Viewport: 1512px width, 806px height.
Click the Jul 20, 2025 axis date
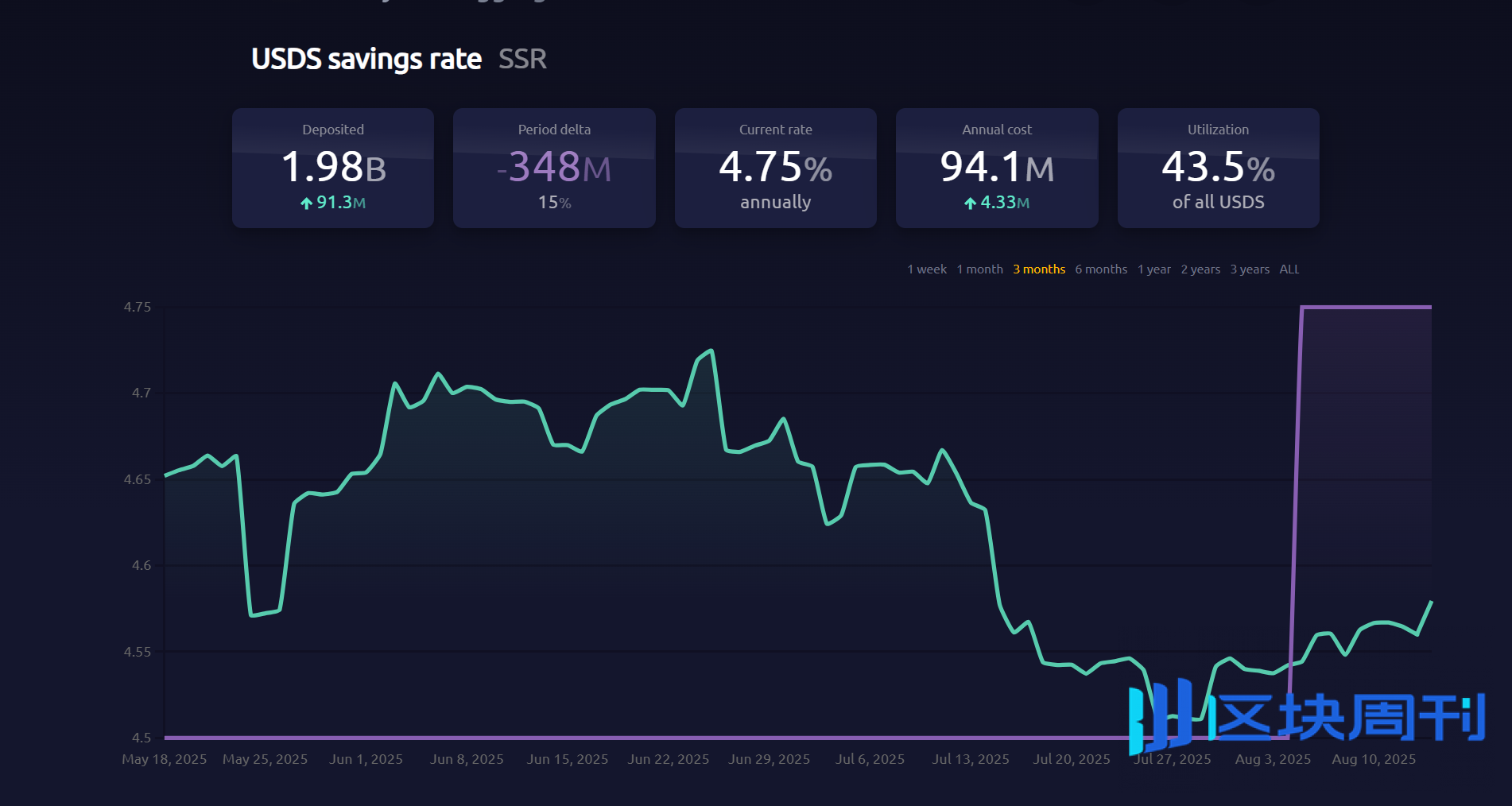(x=1072, y=759)
